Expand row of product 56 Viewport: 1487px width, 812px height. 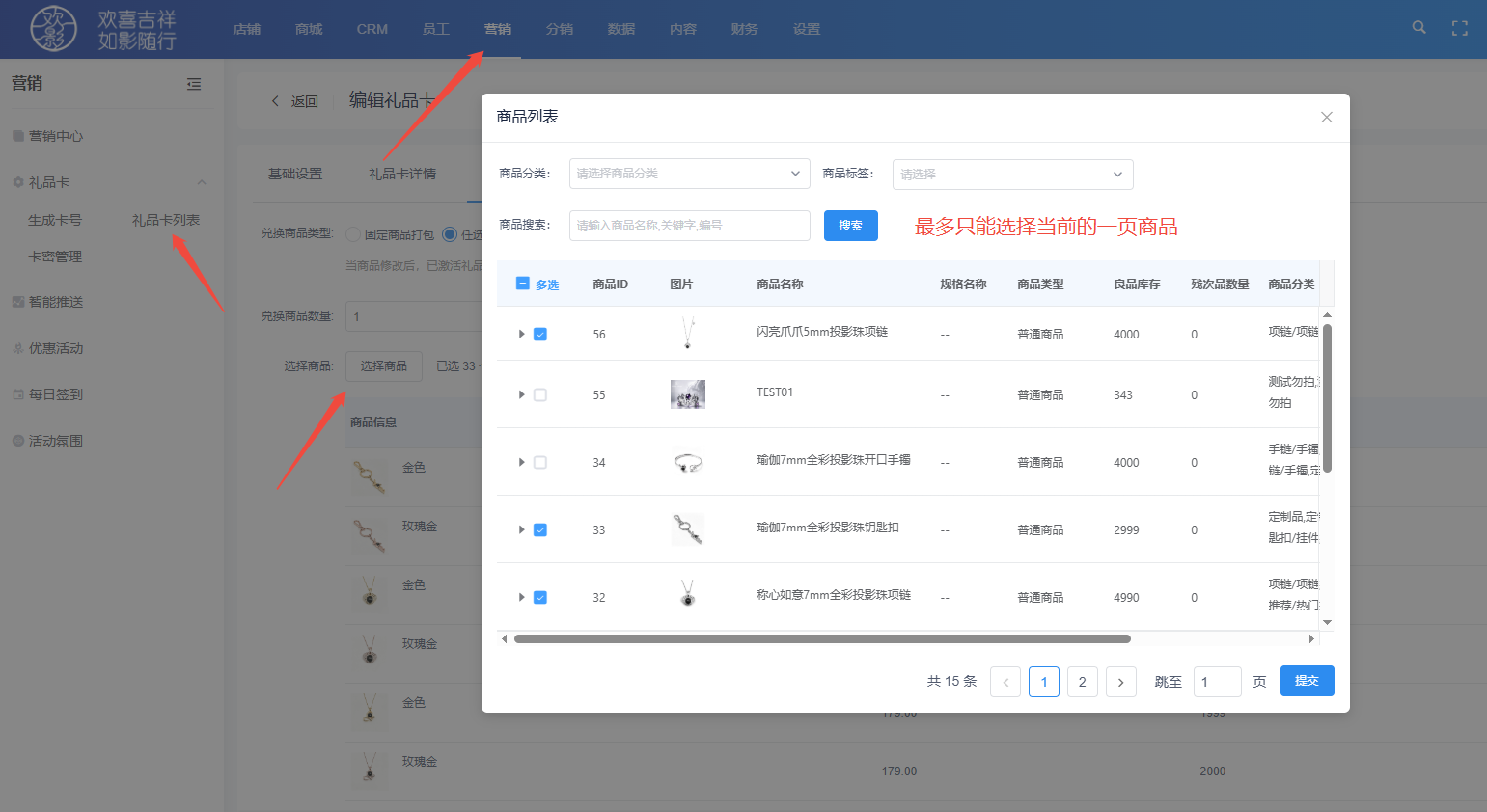tap(521, 334)
